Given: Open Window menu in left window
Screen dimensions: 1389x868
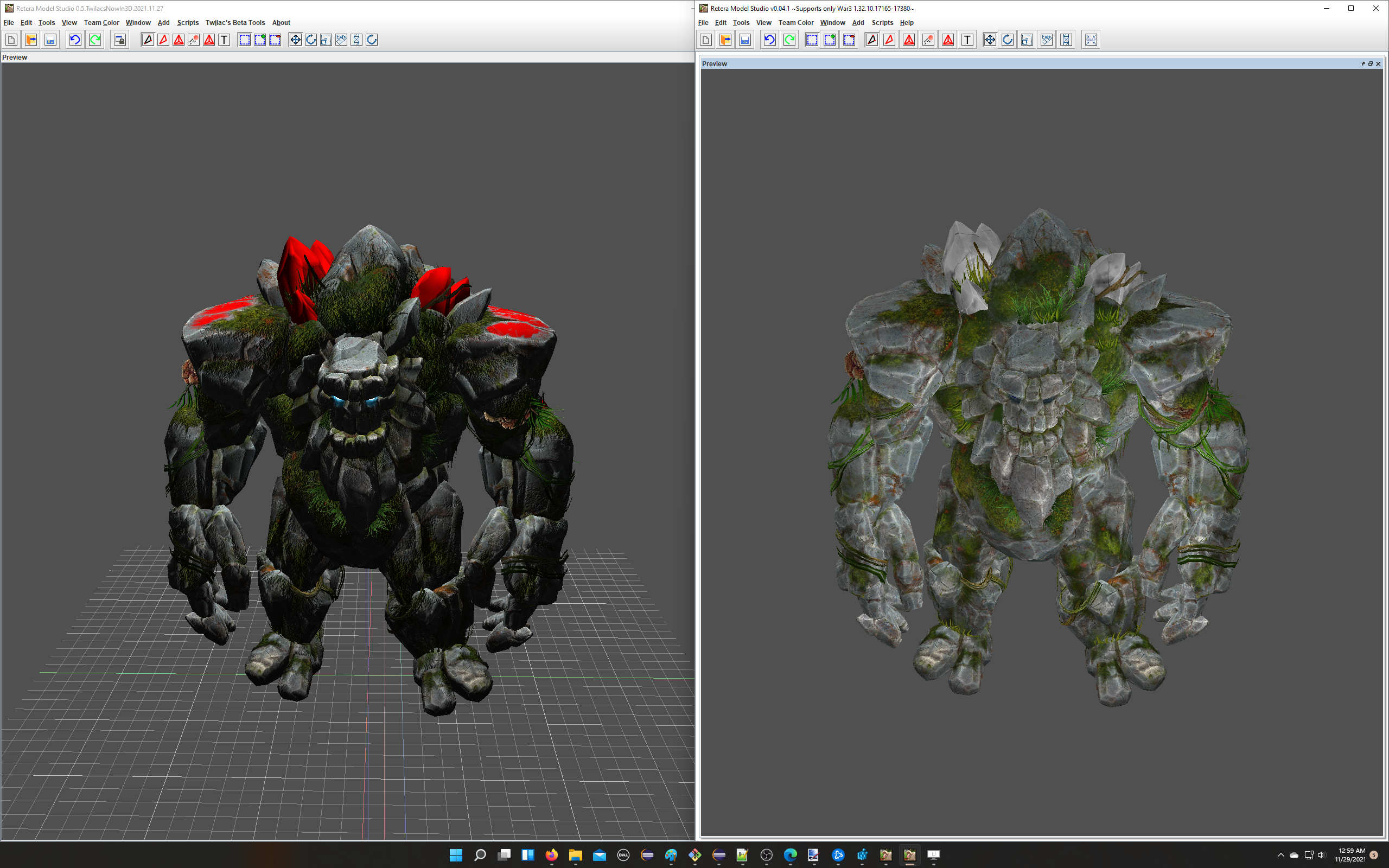Looking at the screenshot, I should [x=138, y=23].
